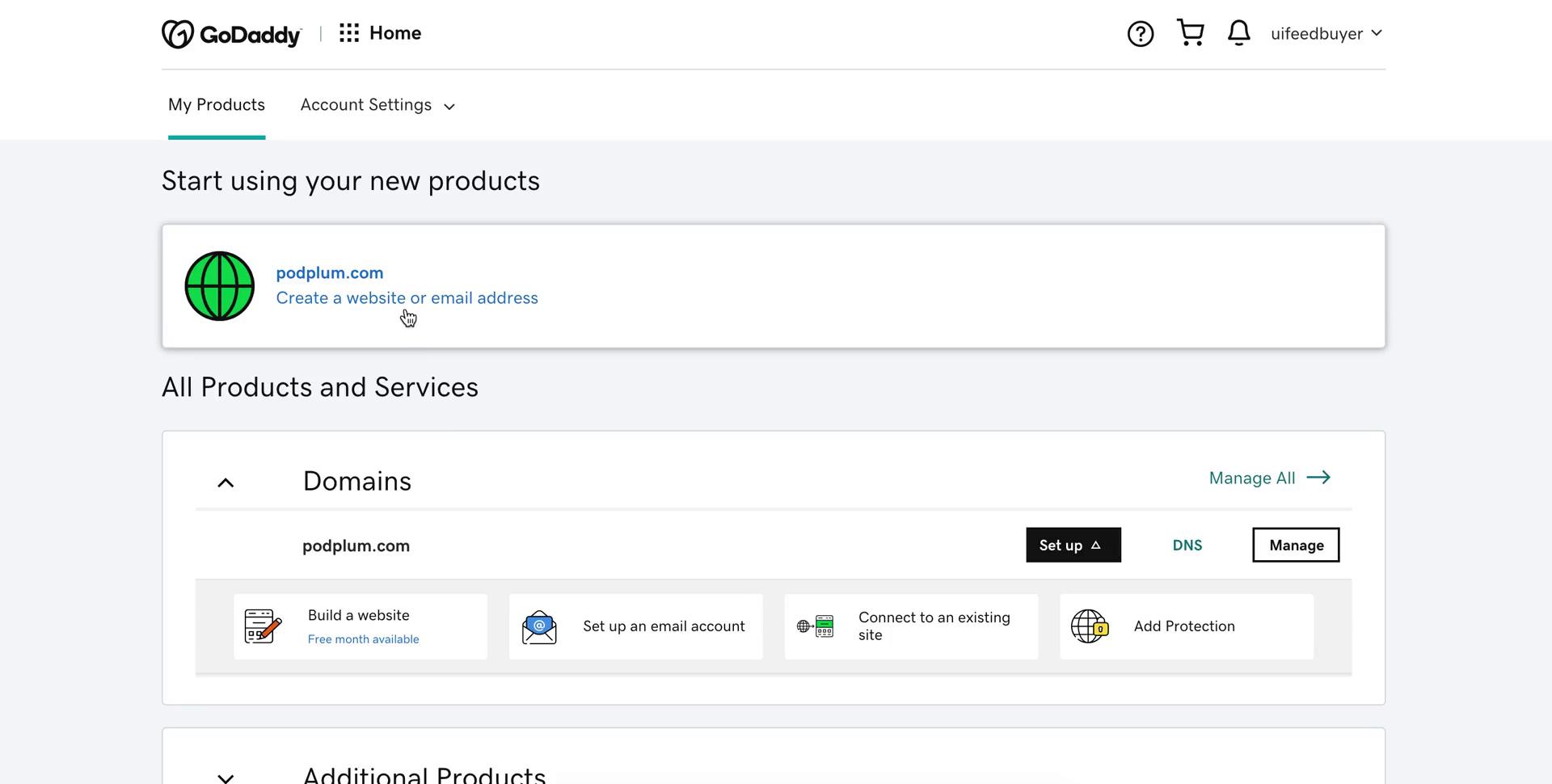Select the My Products tab
1552x784 pixels.
pos(217,105)
